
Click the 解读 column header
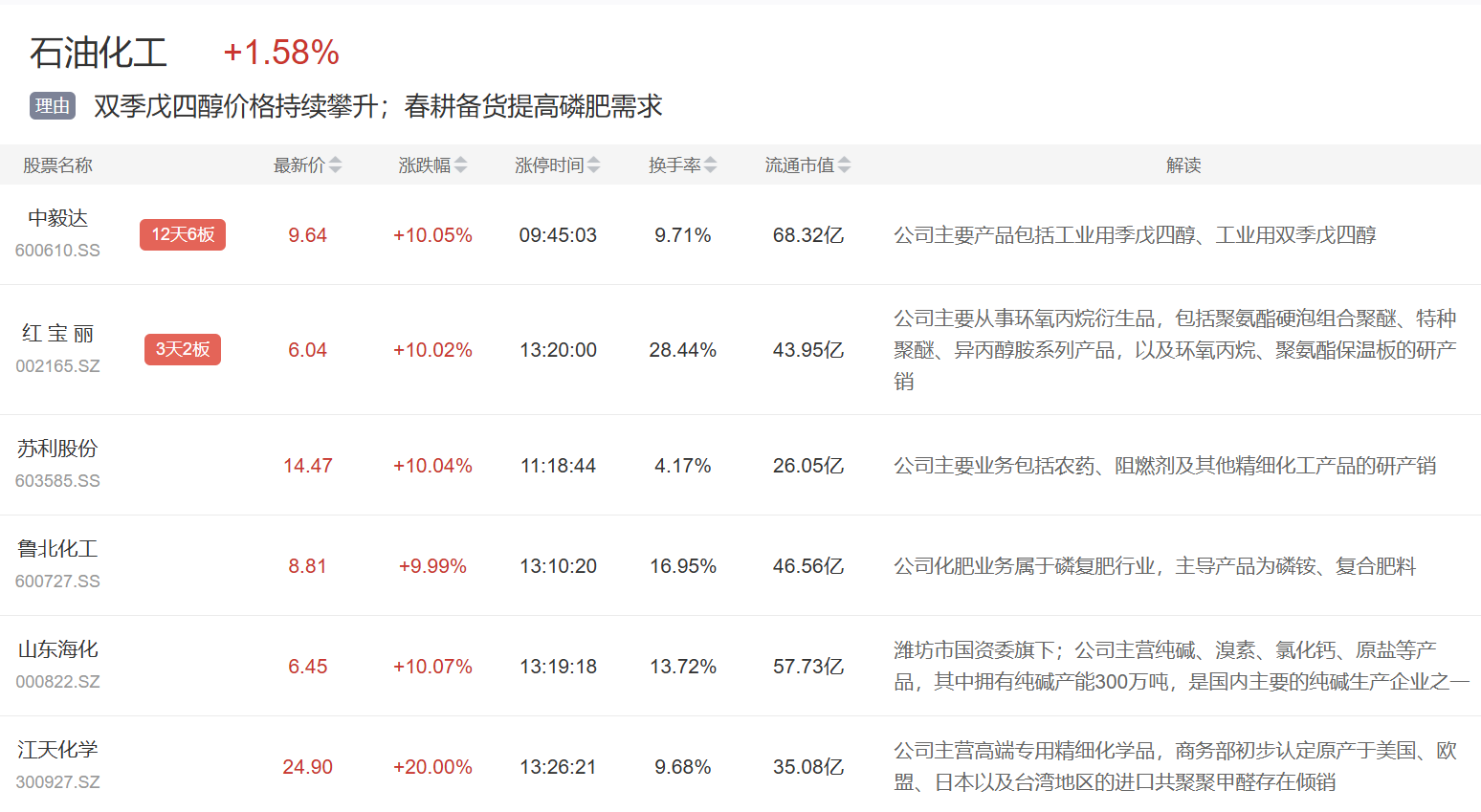pos(1183,165)
